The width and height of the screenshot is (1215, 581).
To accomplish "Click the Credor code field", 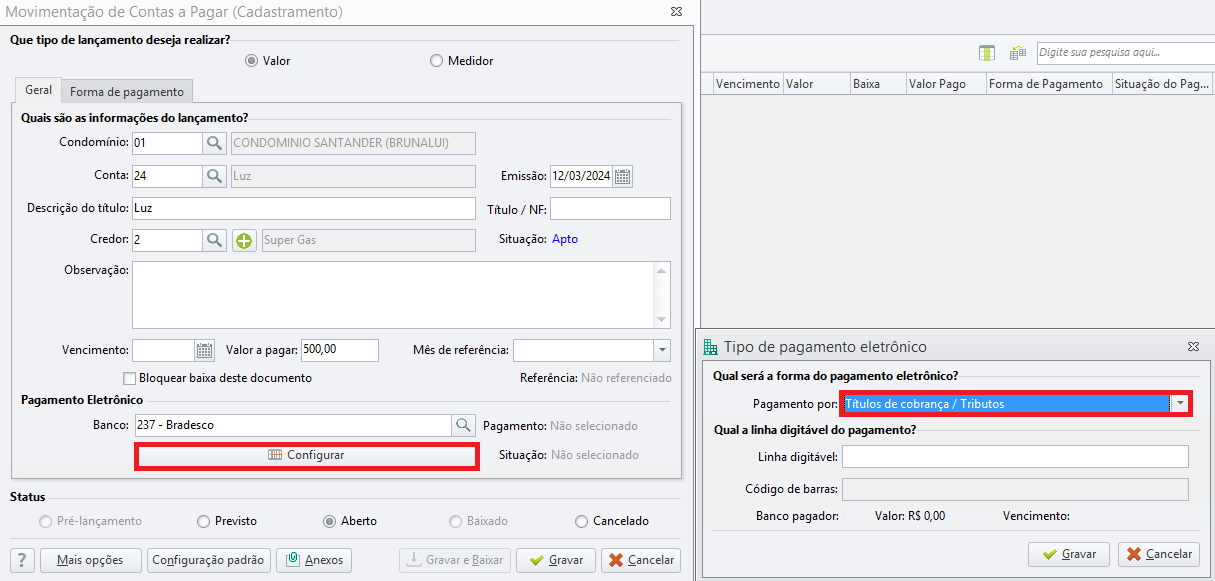I will pos(167,240).
